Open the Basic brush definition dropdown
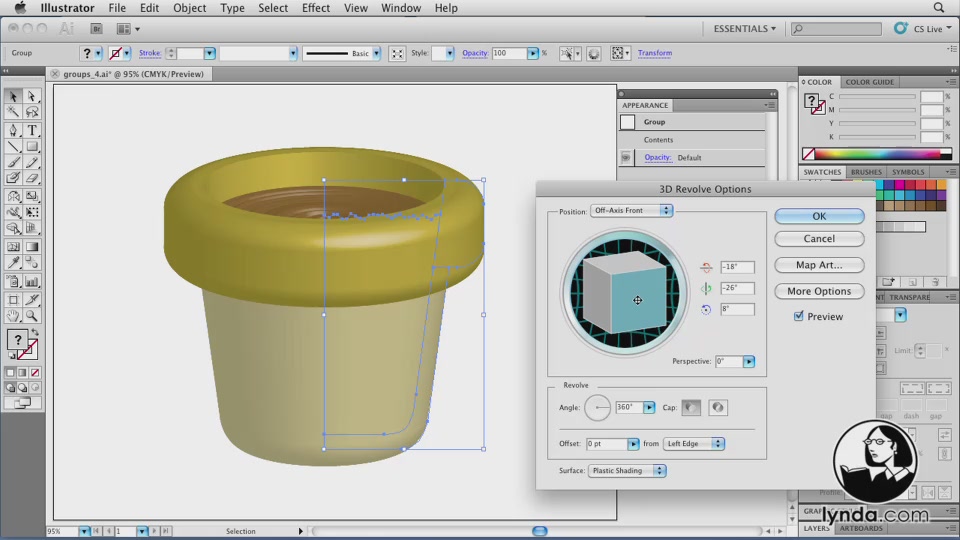 click(x=377, y=53)
